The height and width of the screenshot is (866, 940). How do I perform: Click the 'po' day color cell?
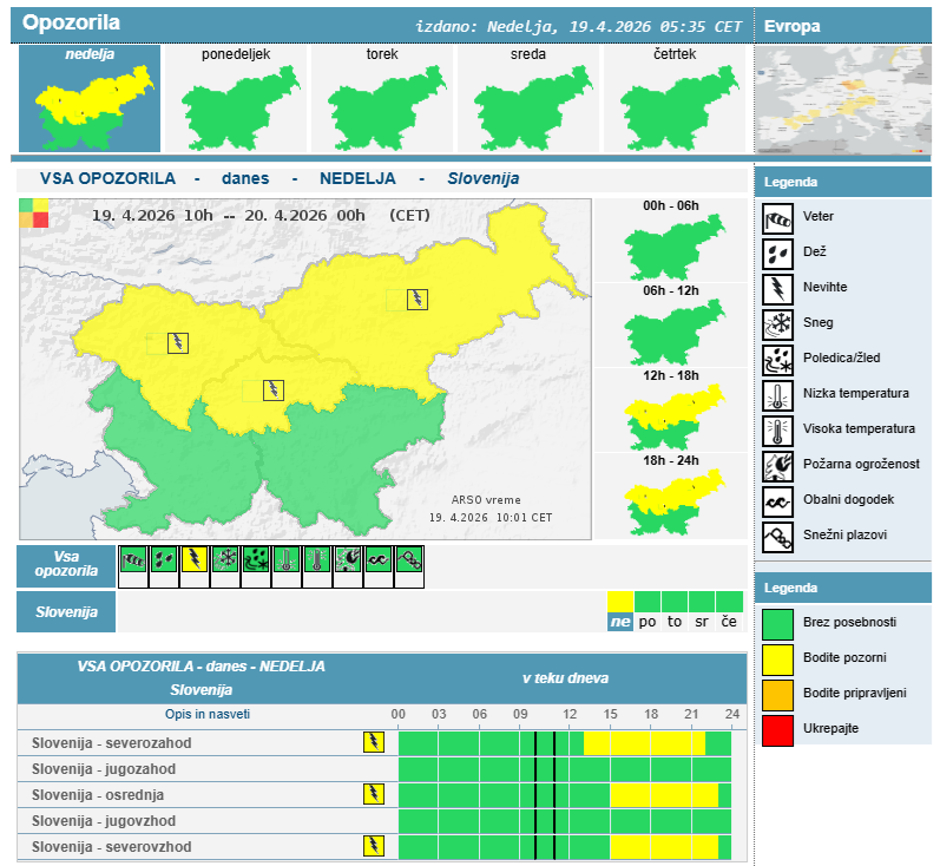[648, 601]
